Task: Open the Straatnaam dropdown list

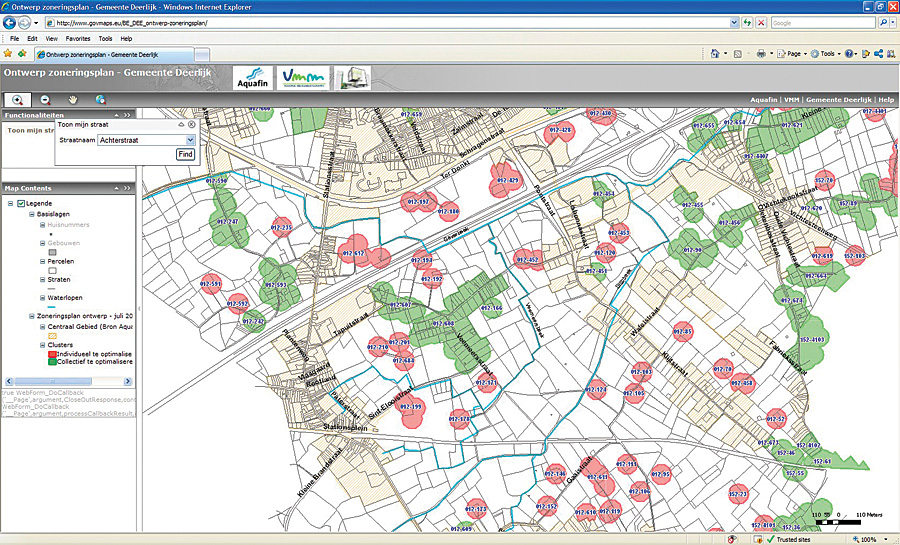Action: coord(190,141)
